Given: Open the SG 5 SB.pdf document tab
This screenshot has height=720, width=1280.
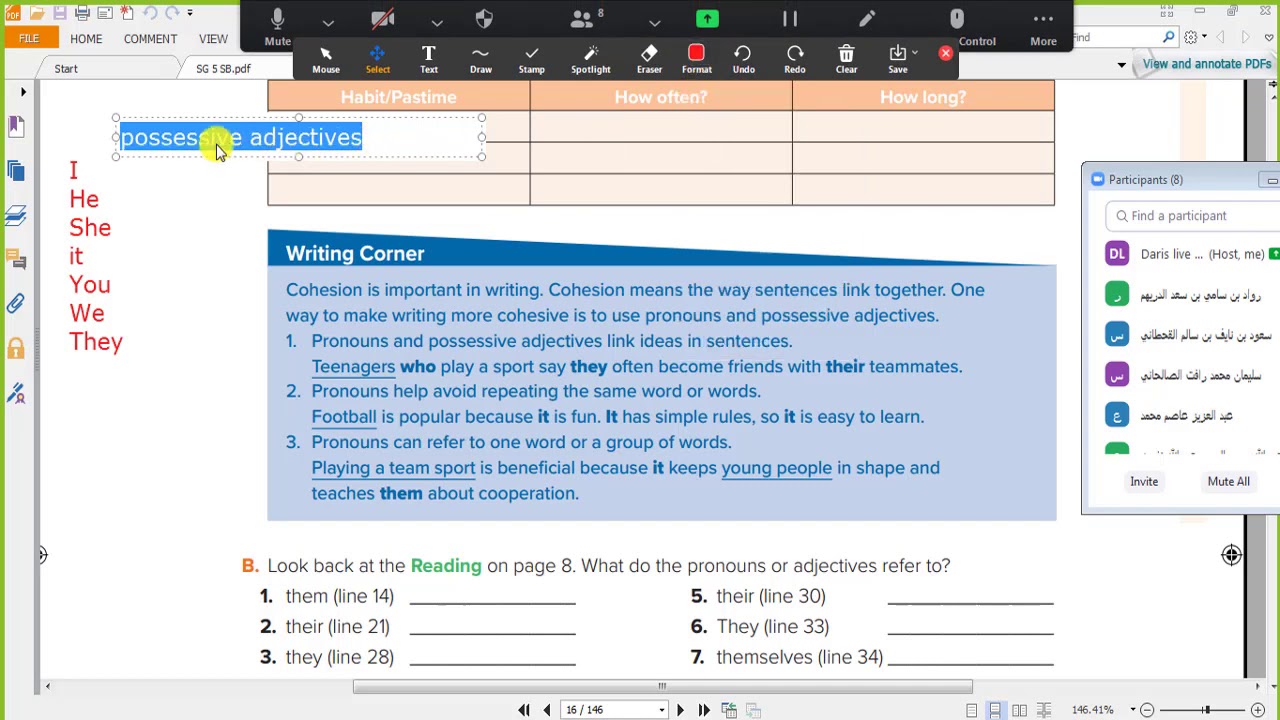Looking at the screenshot, I should [x=223, y=69].
